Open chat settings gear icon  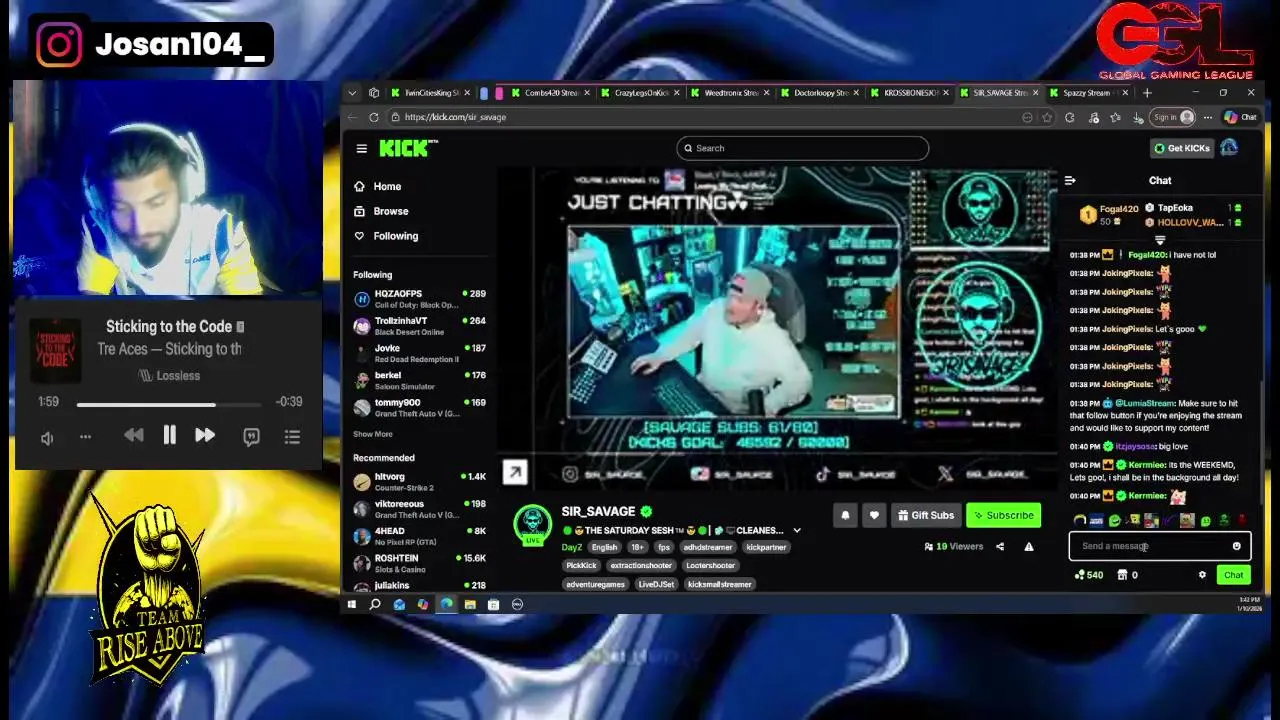1202,575
